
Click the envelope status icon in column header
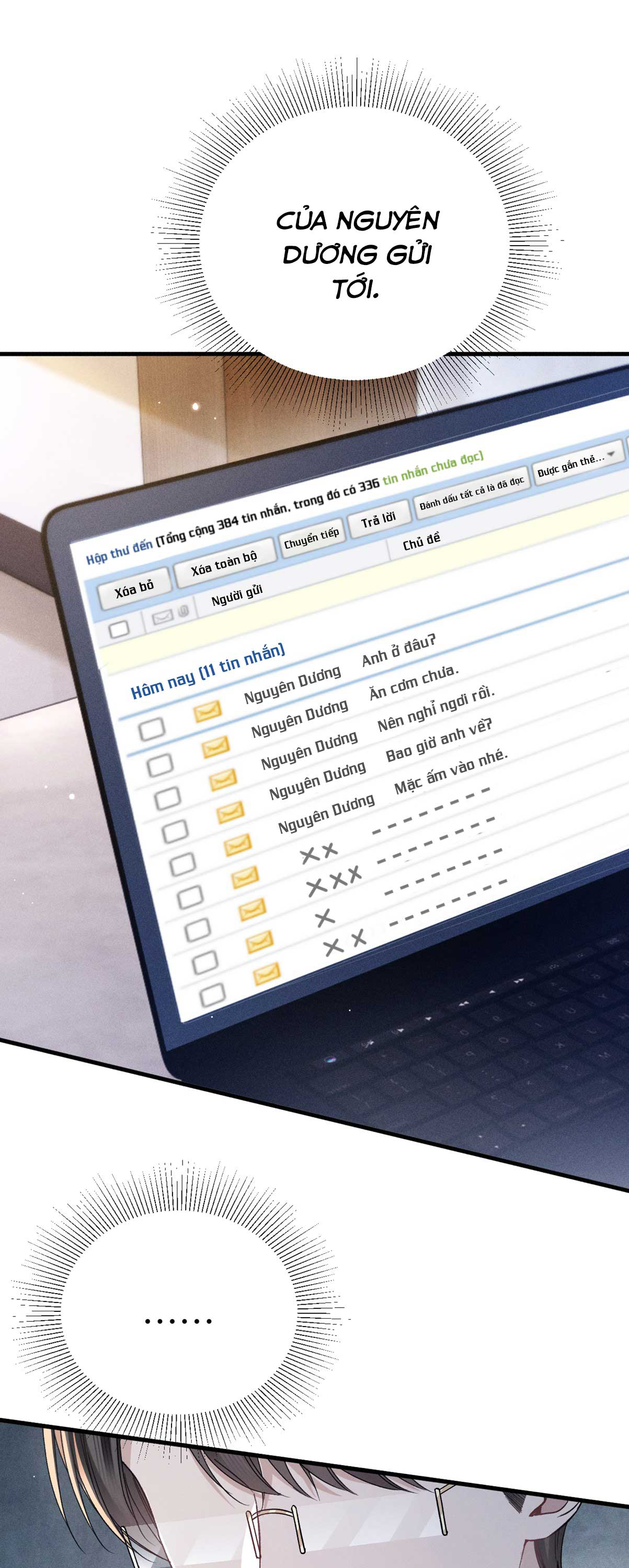(x=163, y=617)
